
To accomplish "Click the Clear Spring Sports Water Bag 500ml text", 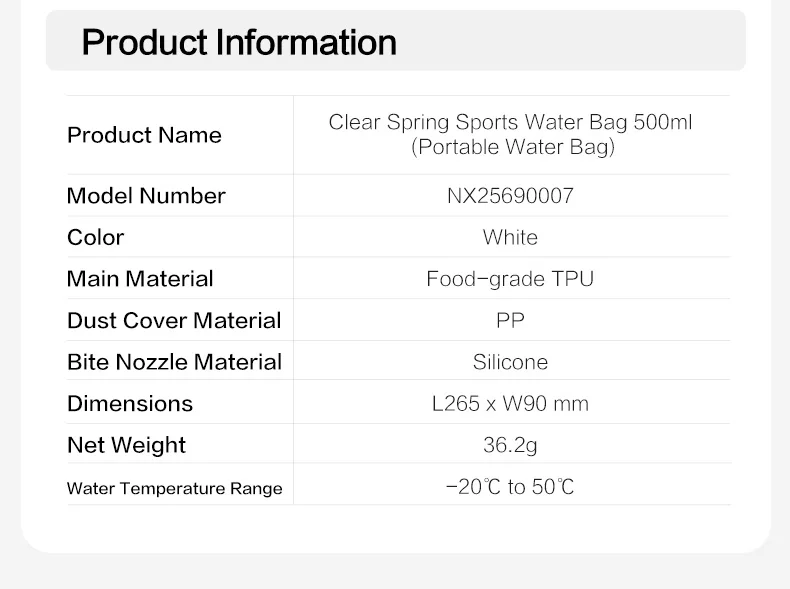I will tap(510, 123).
